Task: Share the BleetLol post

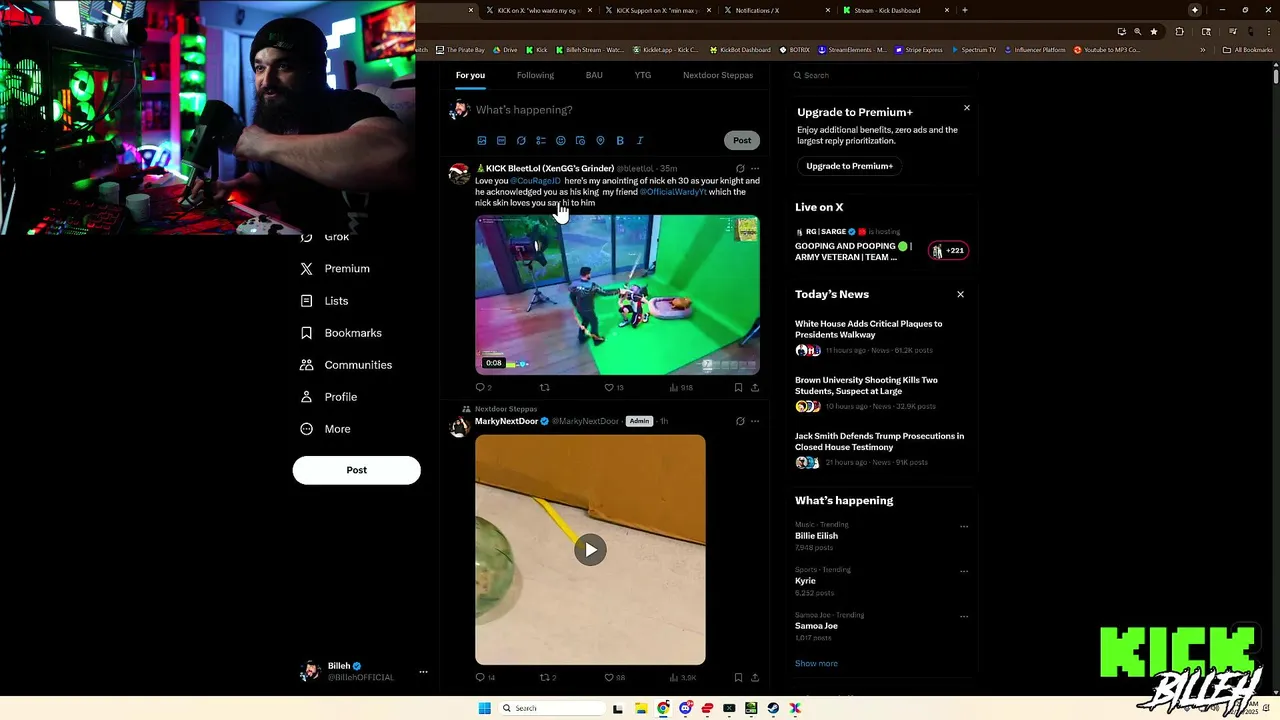Action: (x=755, y=388)
